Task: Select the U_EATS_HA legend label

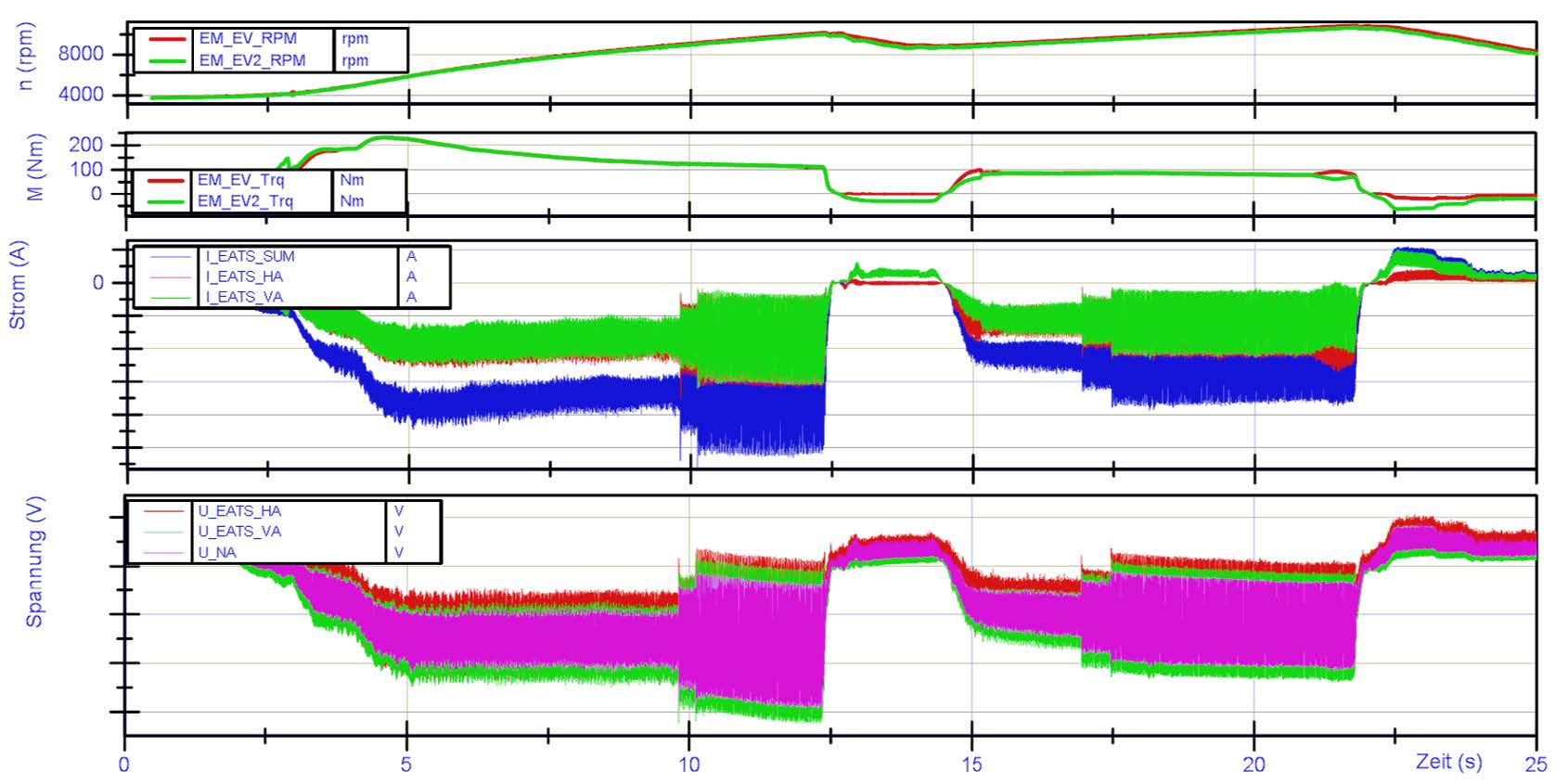Action: 239,511
